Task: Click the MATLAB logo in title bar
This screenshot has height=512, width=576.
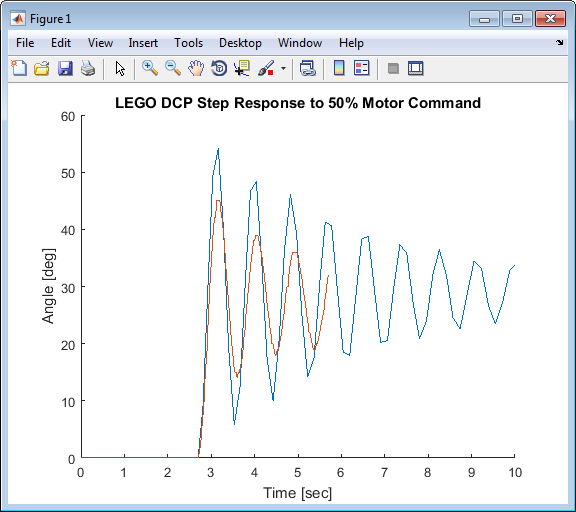Action: coord(18,18)
